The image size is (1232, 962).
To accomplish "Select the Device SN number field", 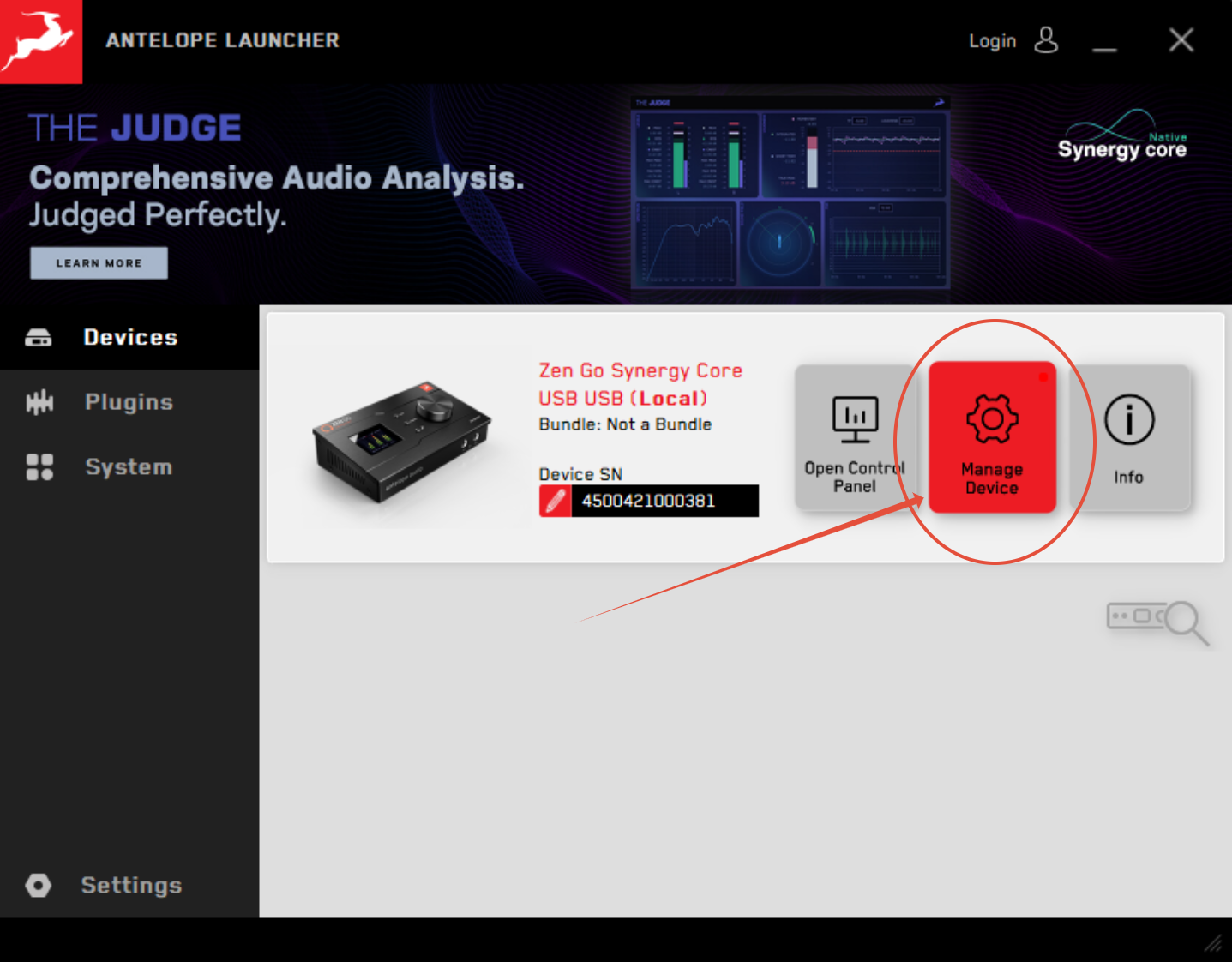I will pos(664,501).
